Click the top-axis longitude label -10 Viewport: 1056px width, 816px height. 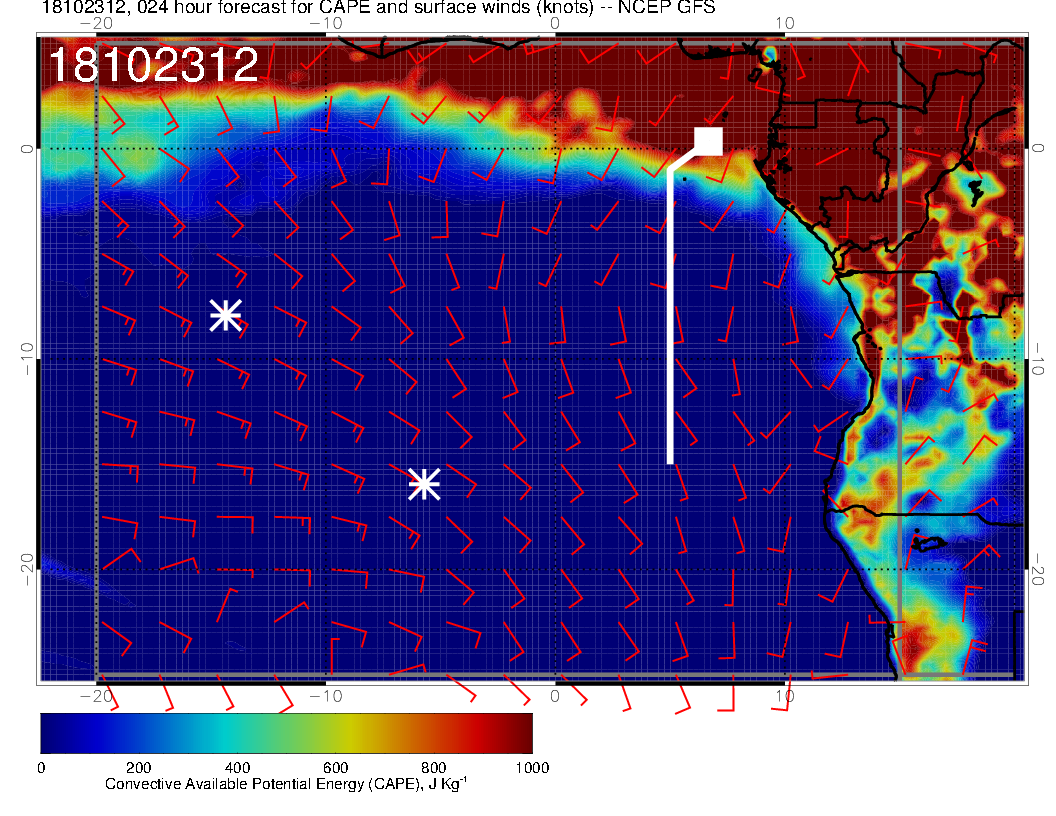pyautogui.click(x=326, y=24)
